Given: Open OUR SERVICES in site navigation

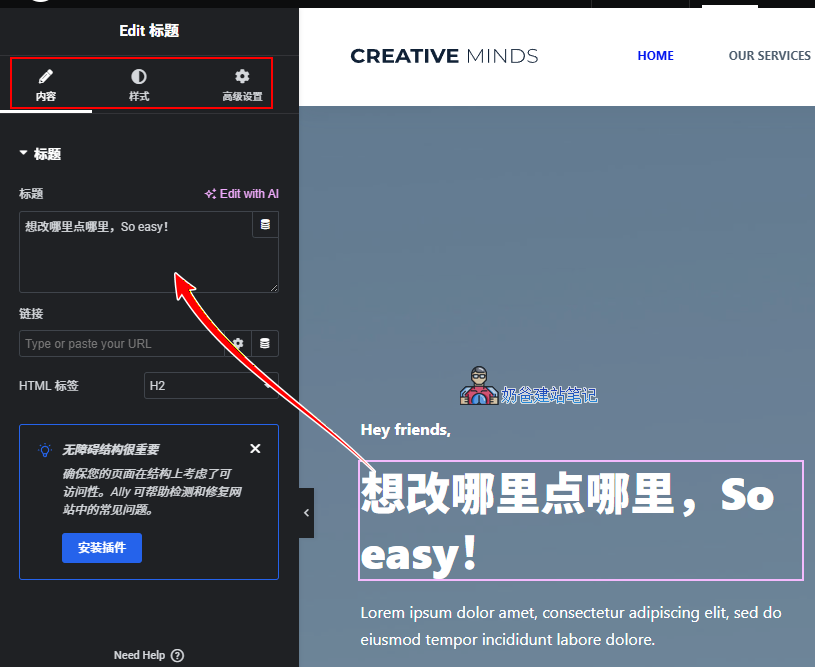Looking at the screenshot, I should 769,56.
